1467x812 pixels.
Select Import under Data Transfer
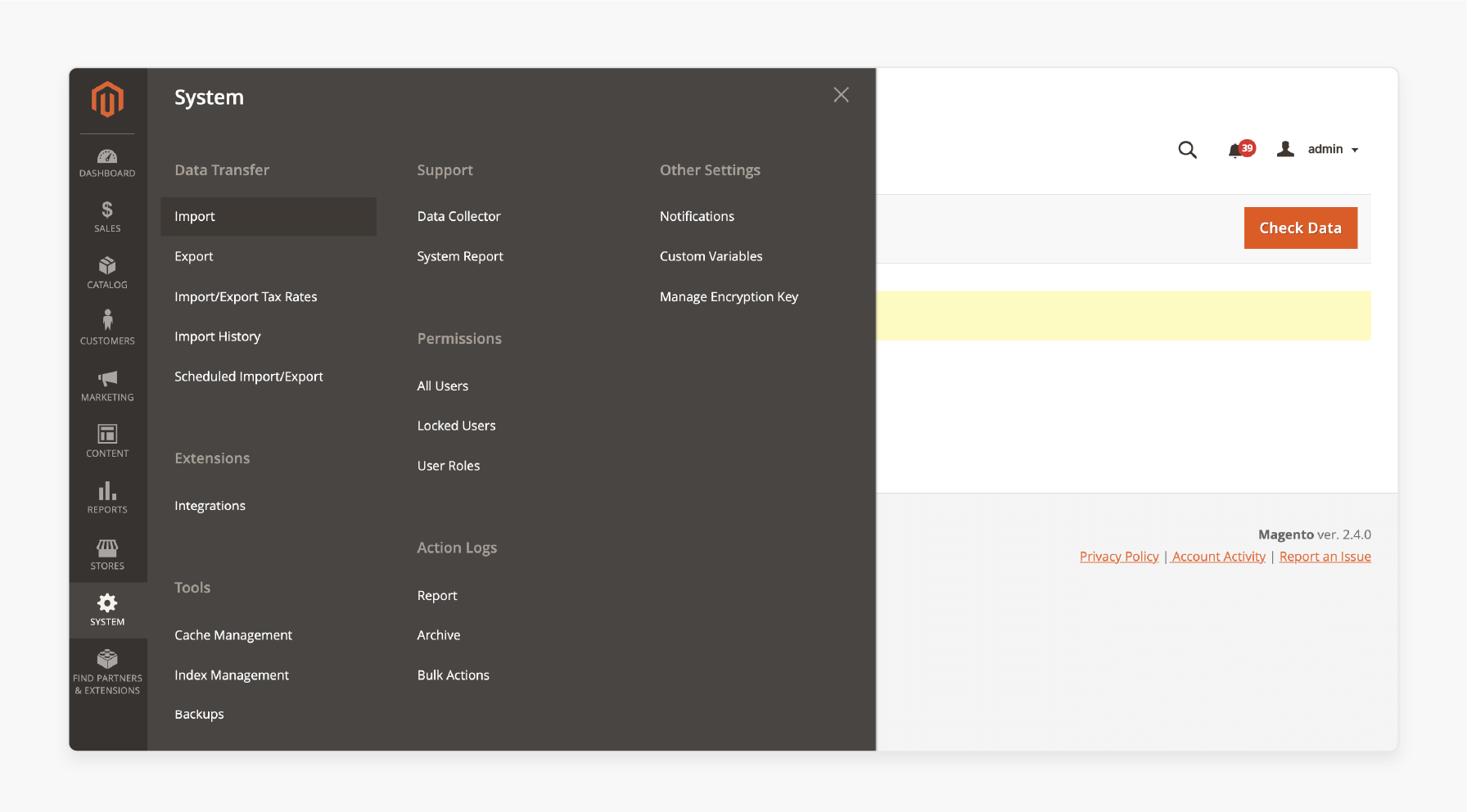pos(269,216)
